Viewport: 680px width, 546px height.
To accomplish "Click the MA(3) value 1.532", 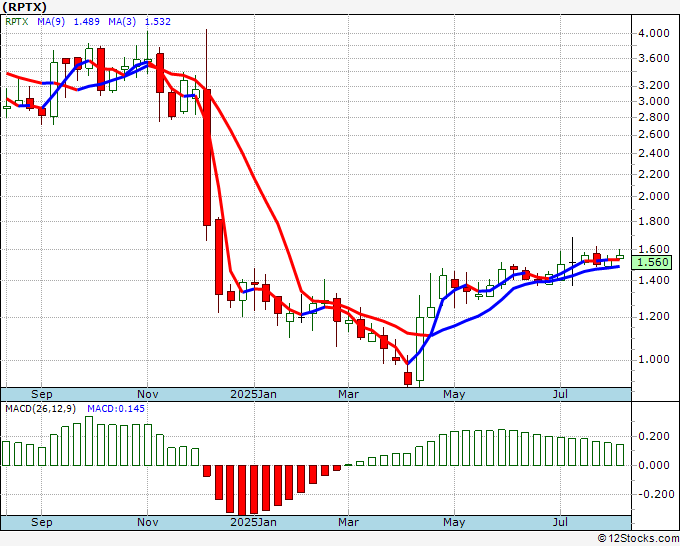I will [x=157, y=22].
